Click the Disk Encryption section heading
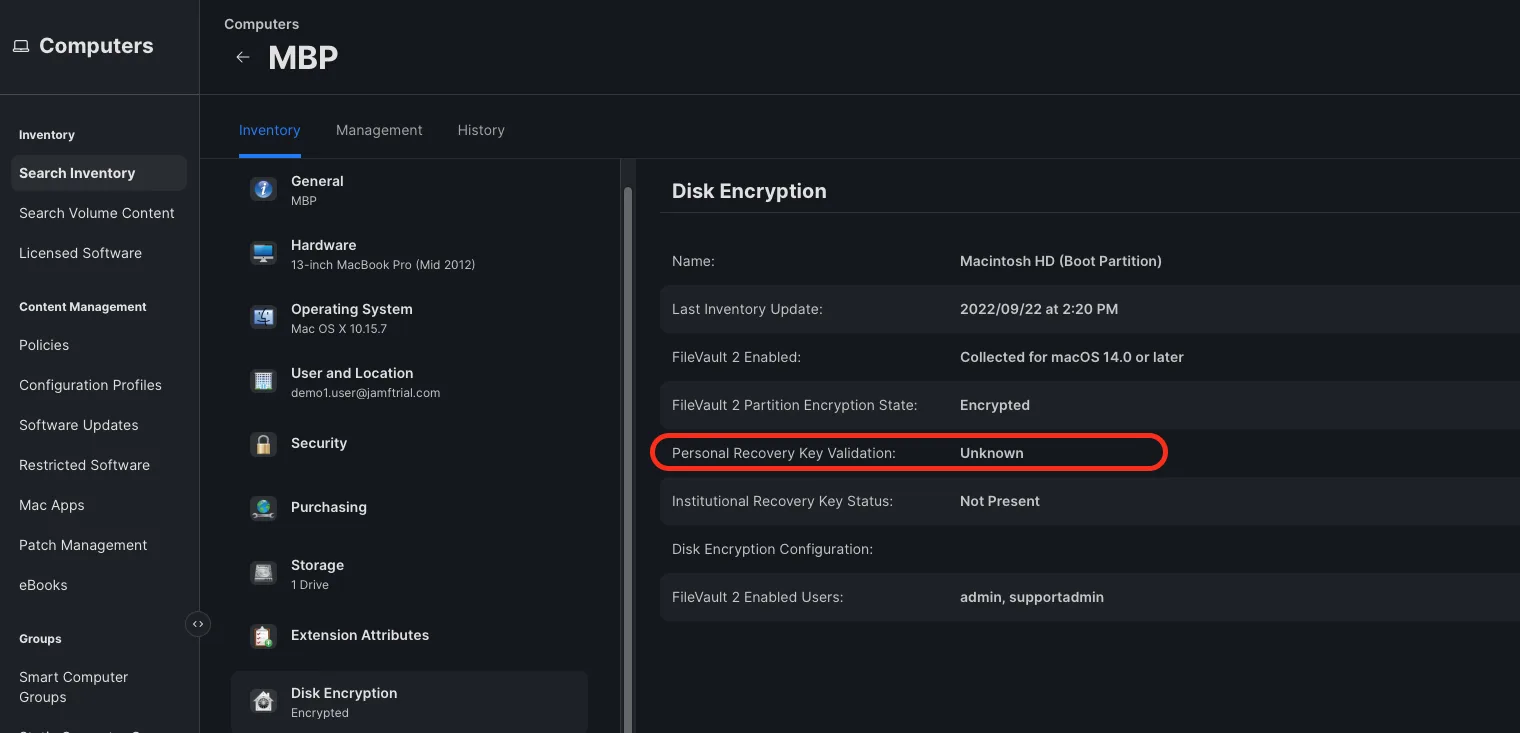This screenshot has height=733, width=1520. (x=749, y=191)
